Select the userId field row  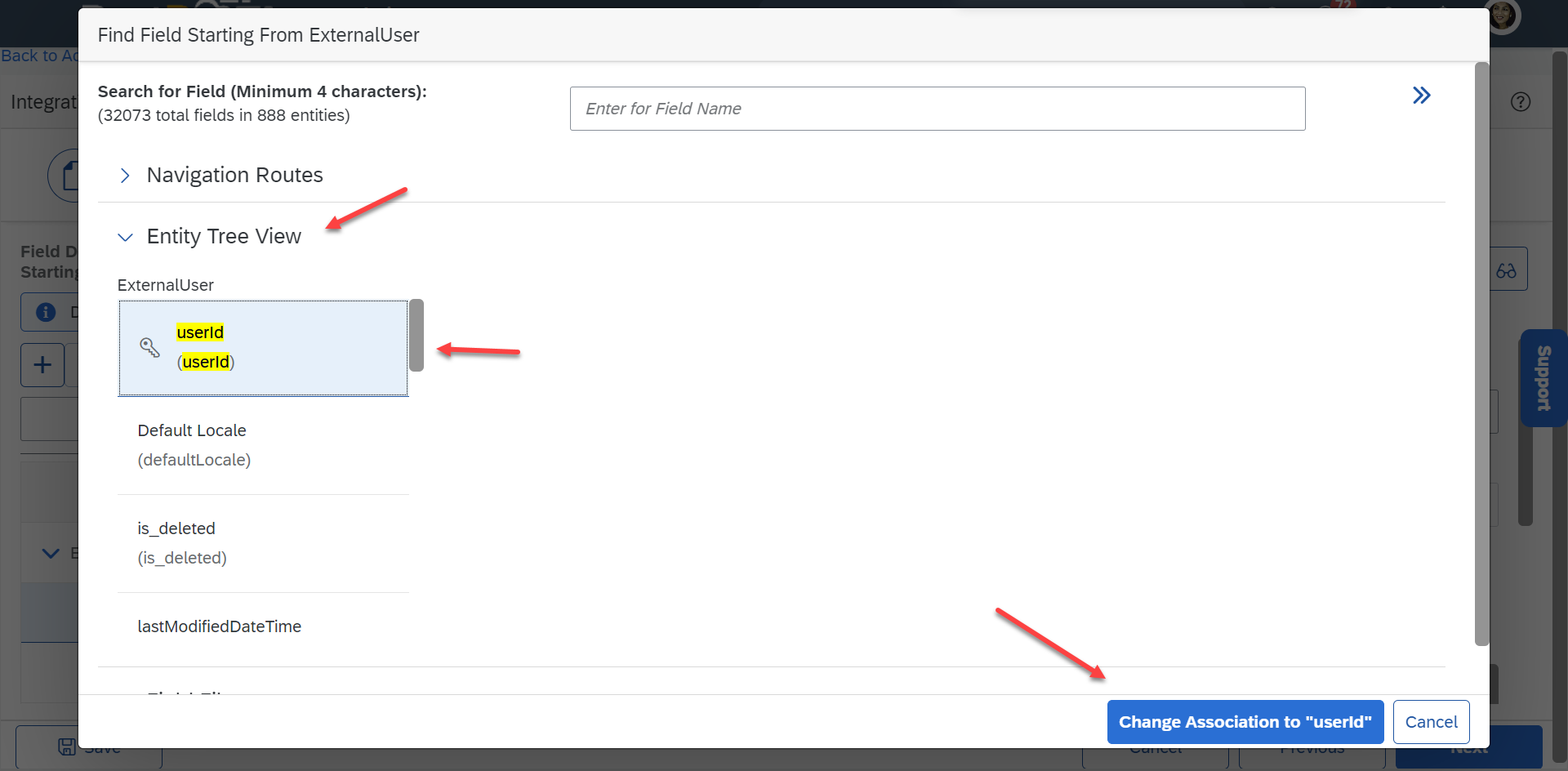(x=263, y=348)
